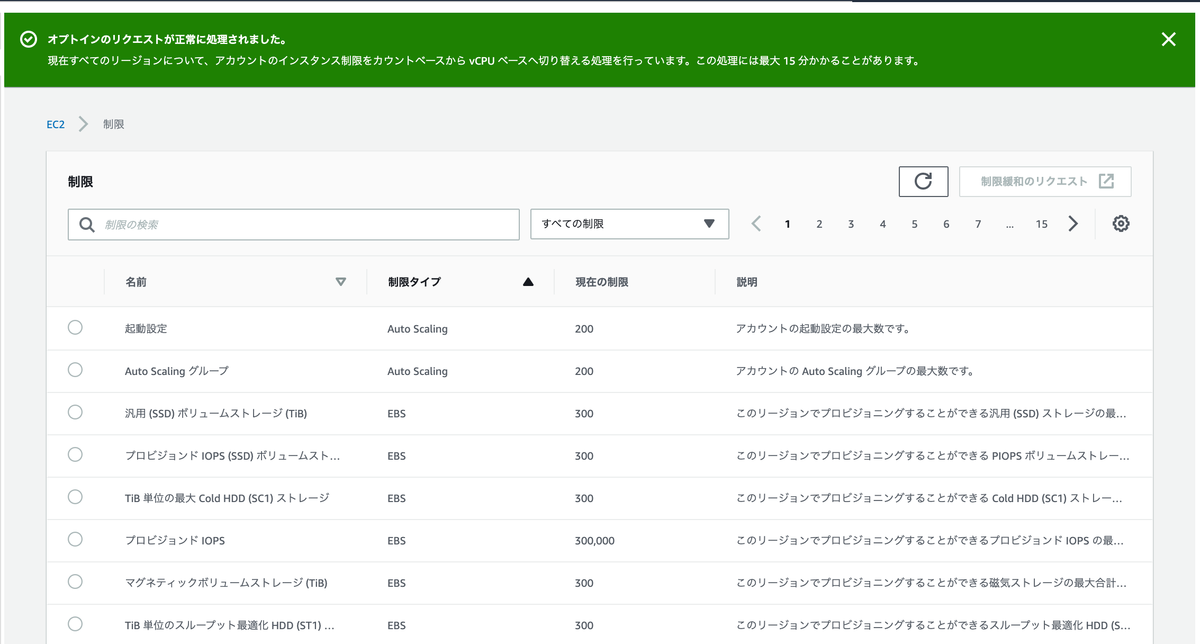Select マグネティックボリュームストレージ radio button
The width and height of the screenshot is (1200, 644).
75,582
